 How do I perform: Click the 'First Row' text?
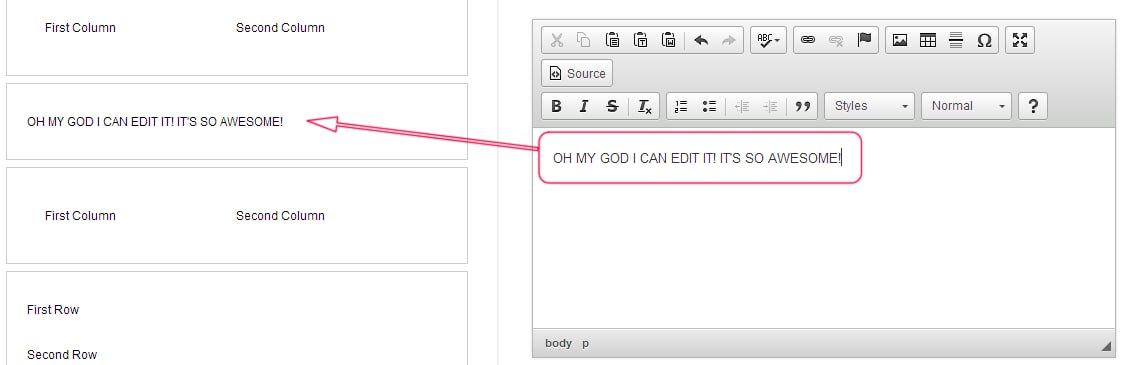[53, 310]
